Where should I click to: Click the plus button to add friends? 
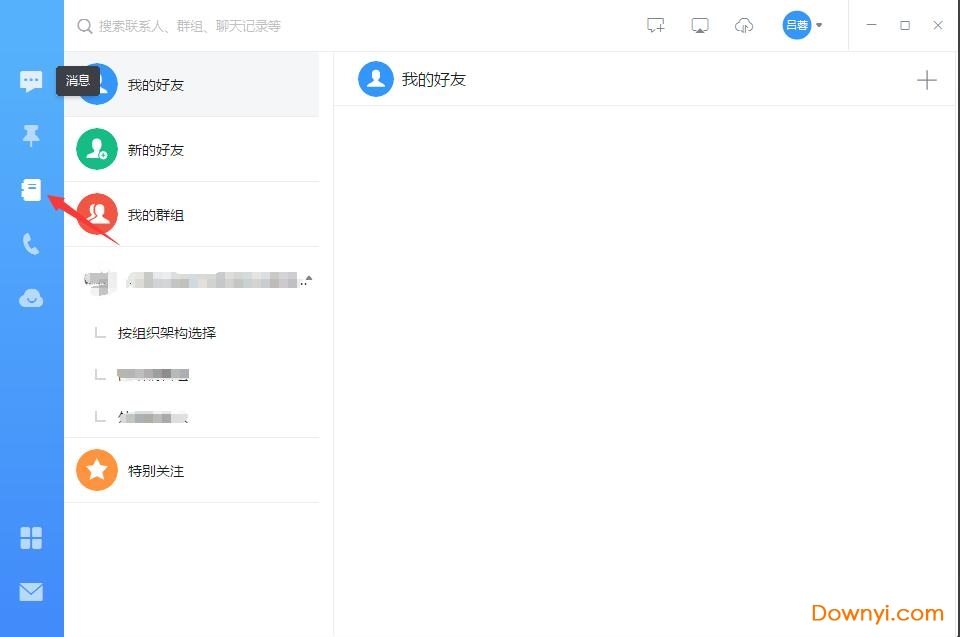[x=927, y=79]
